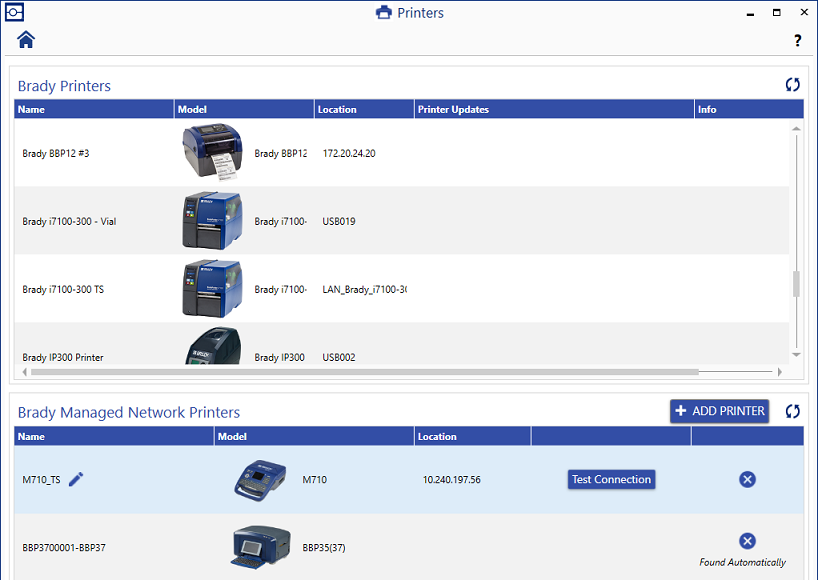818x580 pixels.
Task: Open Help with the question mark icon
Action: (x=797, y=41)
